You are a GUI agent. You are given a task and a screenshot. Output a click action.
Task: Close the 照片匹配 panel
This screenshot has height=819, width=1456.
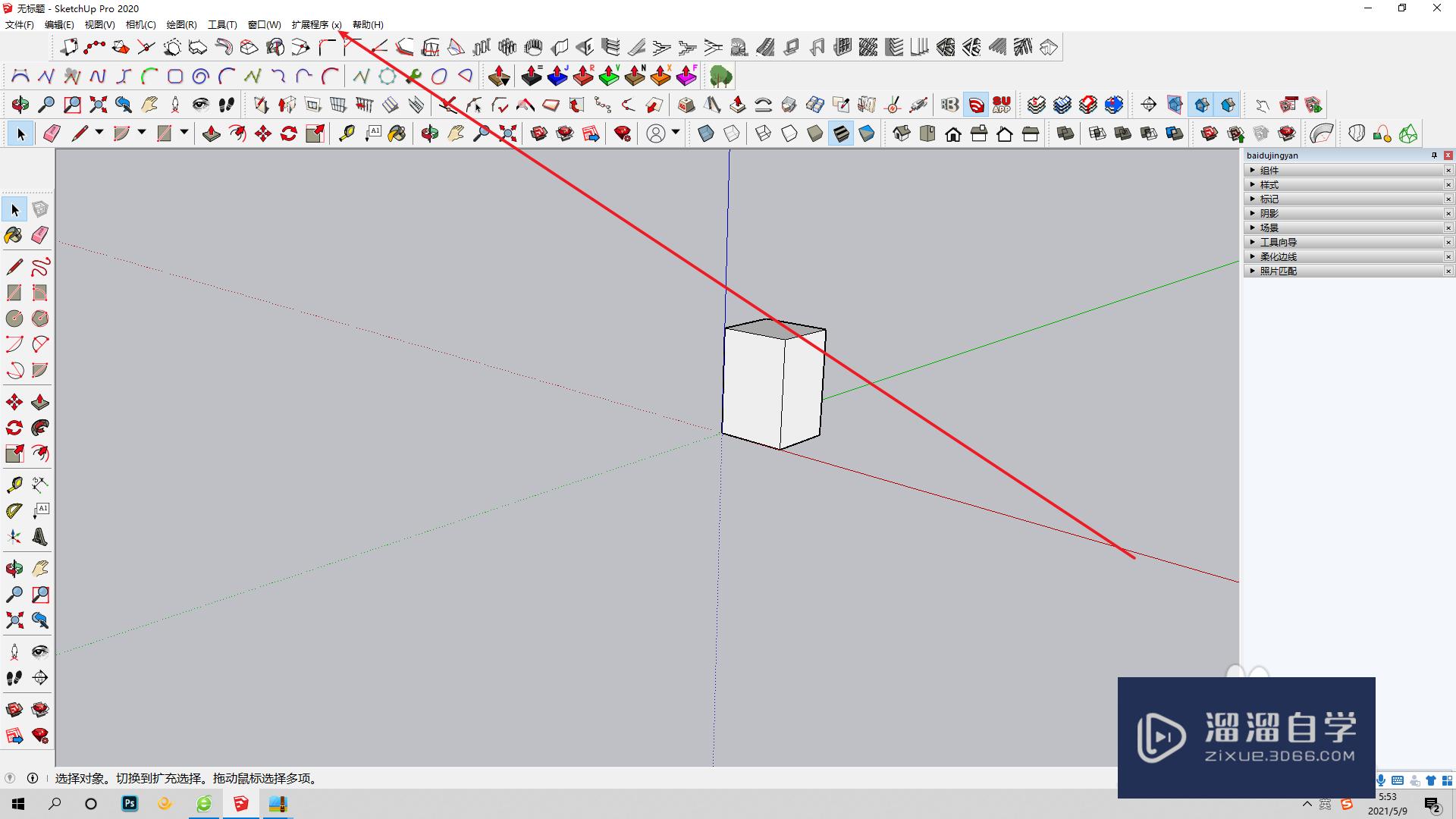coord(1448,271)
